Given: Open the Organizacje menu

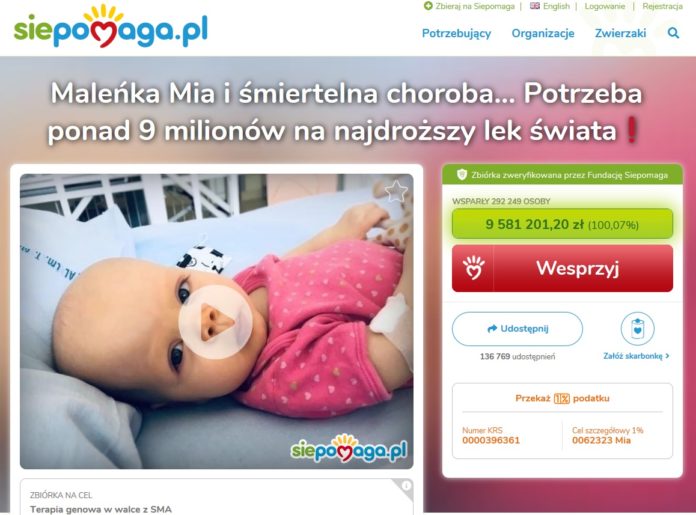Looking at the screenshot, I should 543,33.
